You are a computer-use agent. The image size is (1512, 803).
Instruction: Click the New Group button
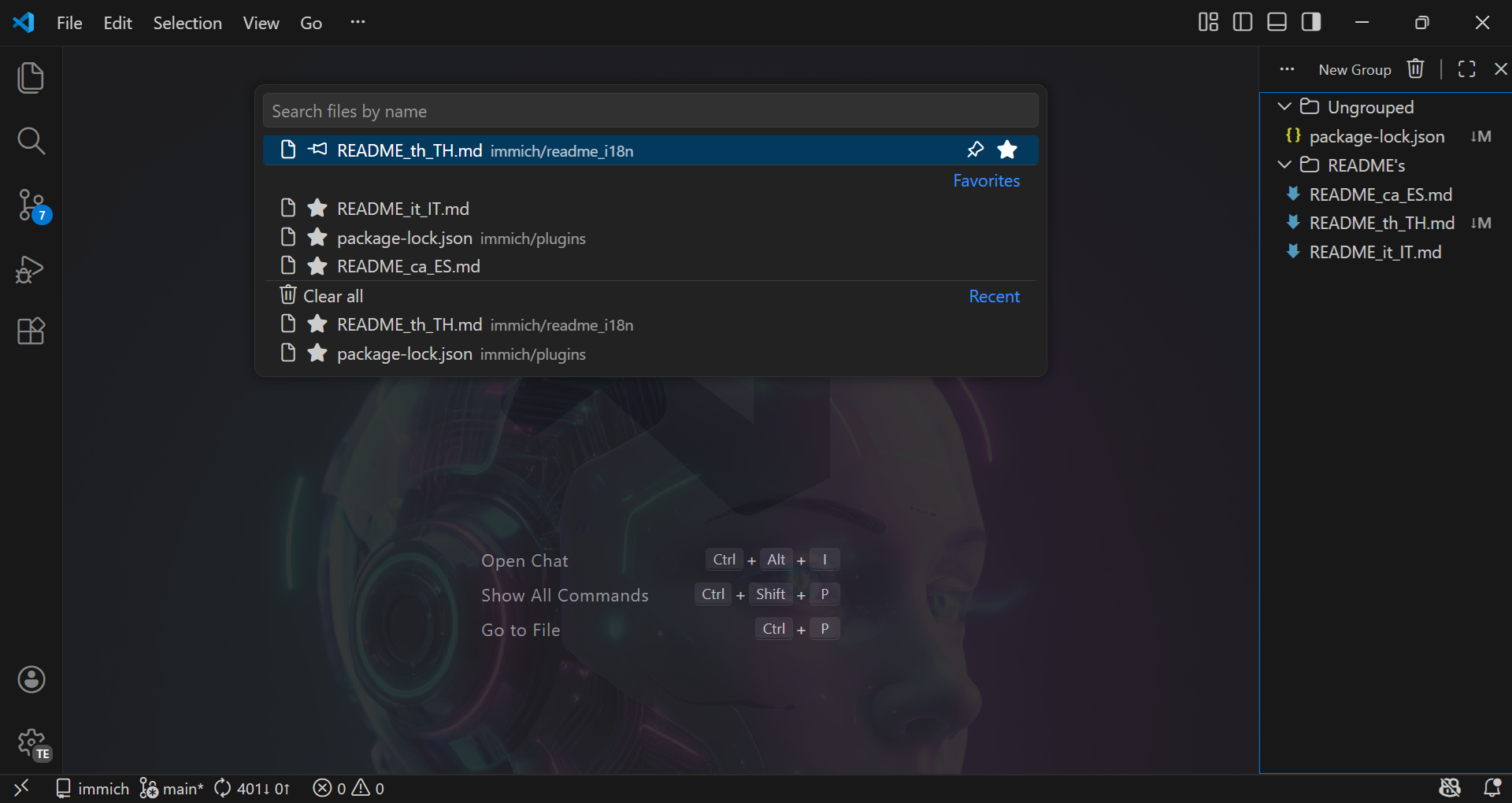coord(1354,69)
